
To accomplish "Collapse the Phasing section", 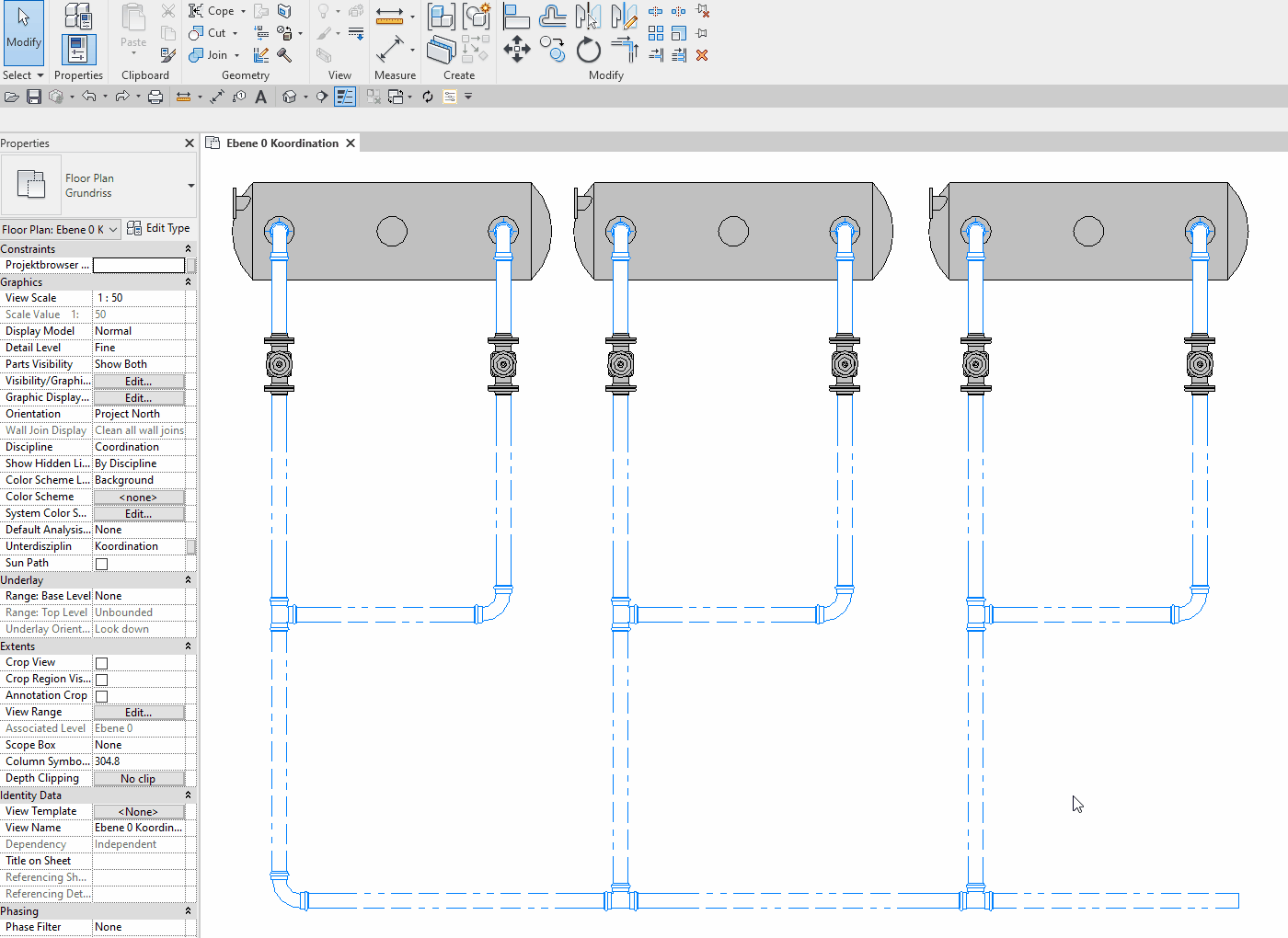I will coord(189,911).
